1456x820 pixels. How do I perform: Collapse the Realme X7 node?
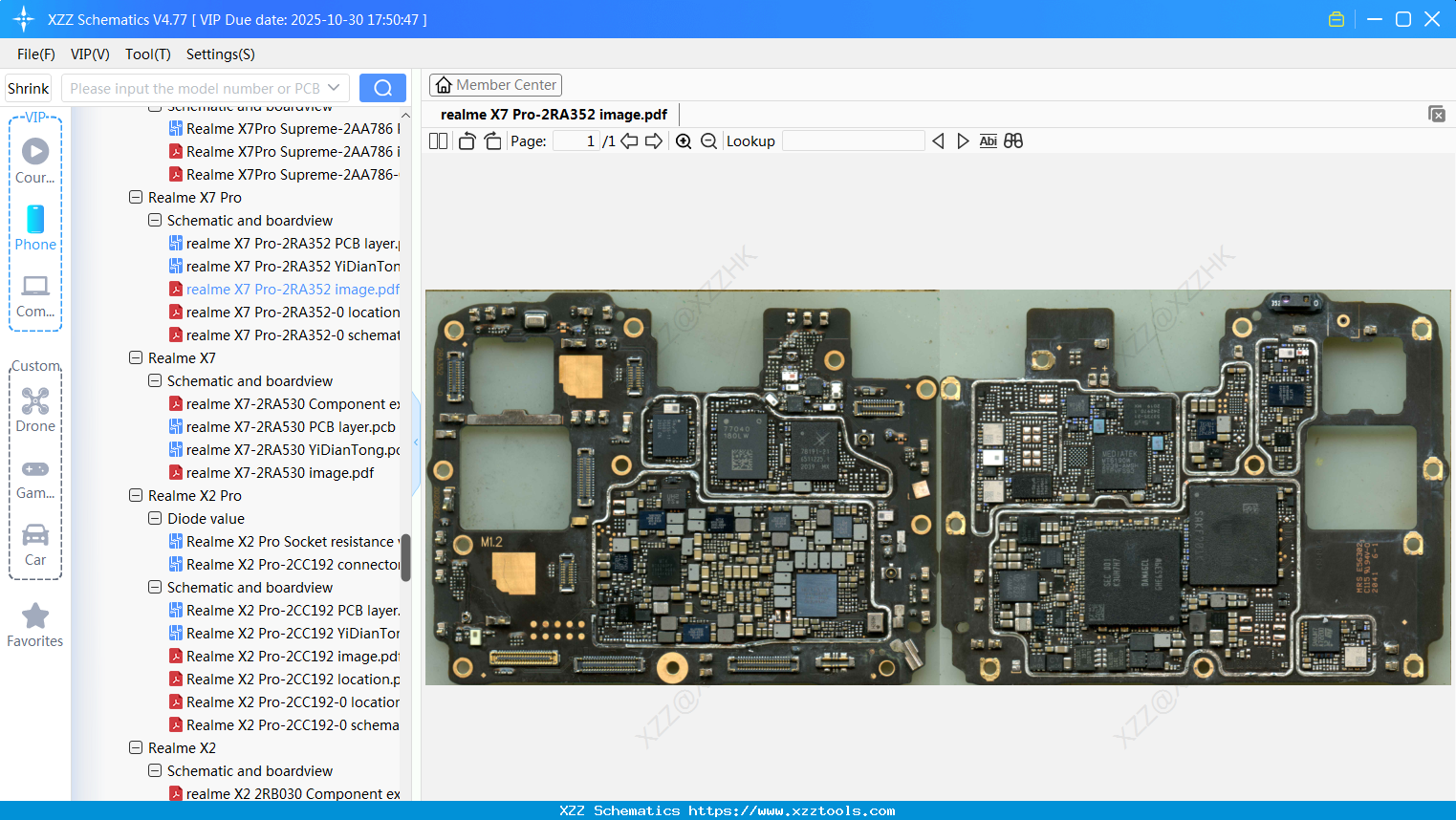click(136, 358)
